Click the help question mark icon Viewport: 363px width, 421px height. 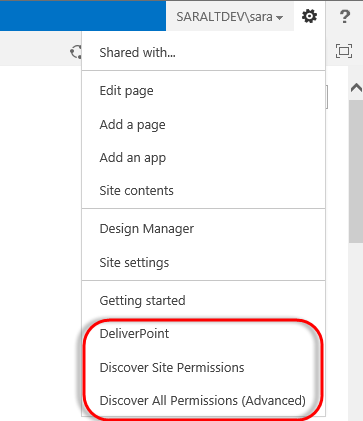click(345, 16)
